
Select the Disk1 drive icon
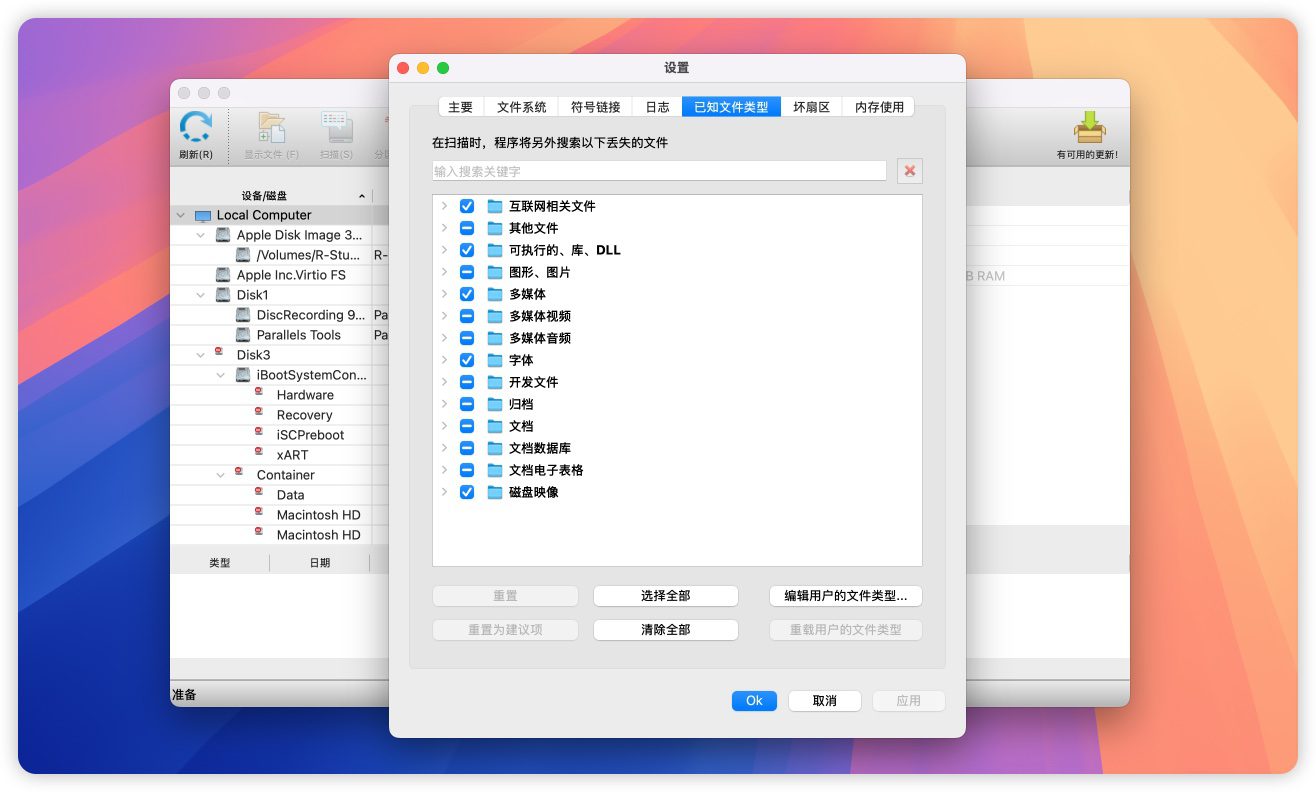point(223,295)
